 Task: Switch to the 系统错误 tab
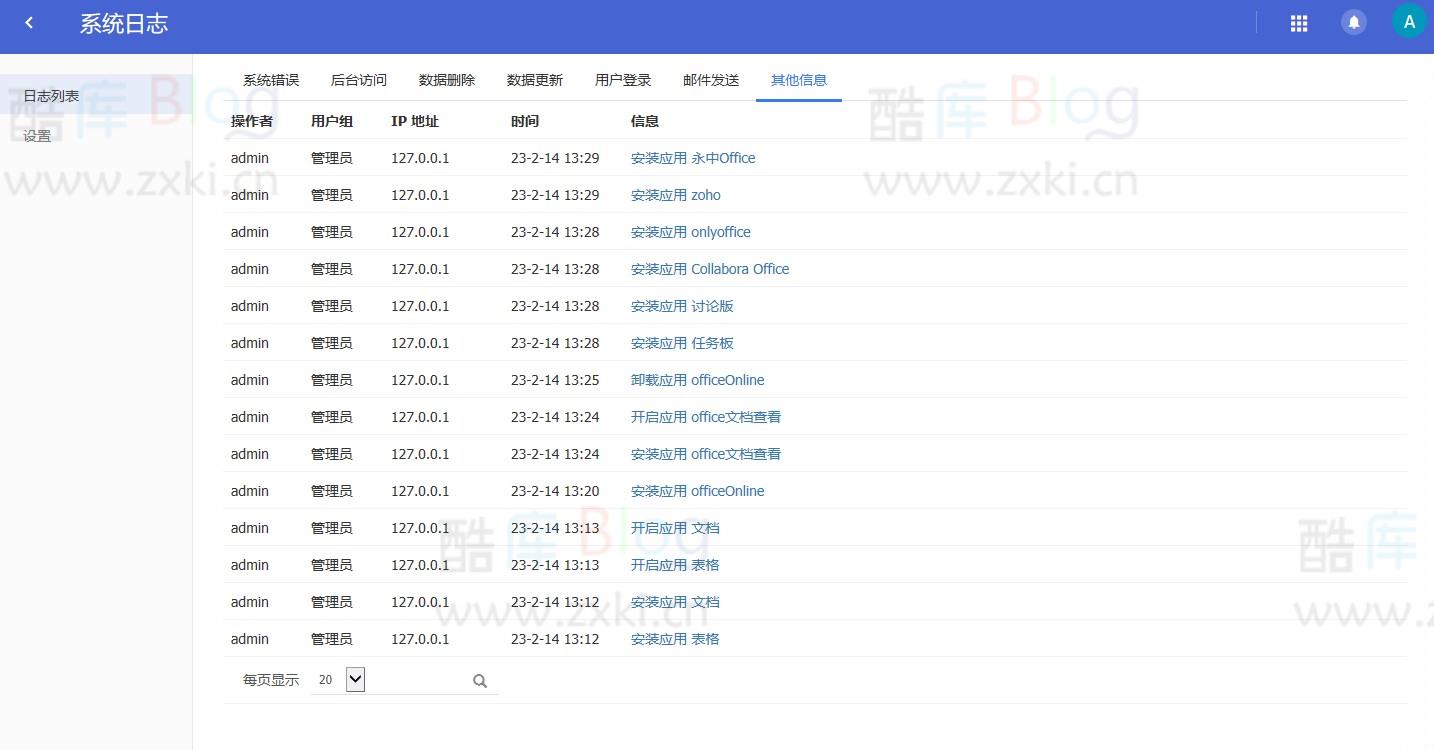pyautogui.click(x=270, y=80)
